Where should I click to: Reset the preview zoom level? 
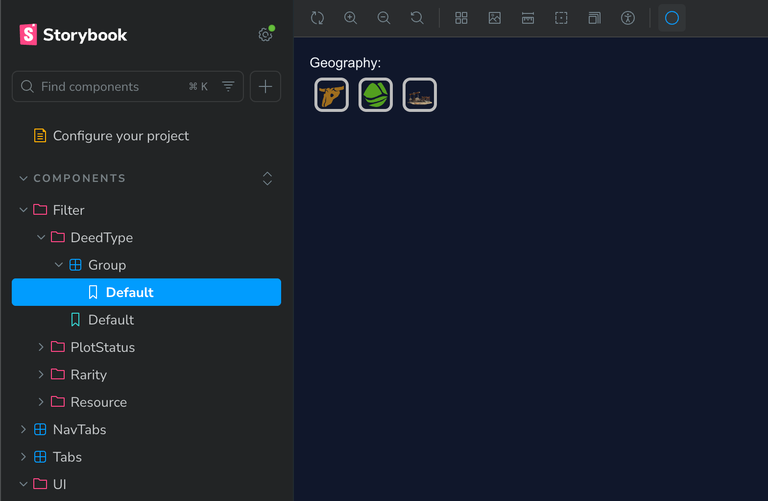click(417, 18)
